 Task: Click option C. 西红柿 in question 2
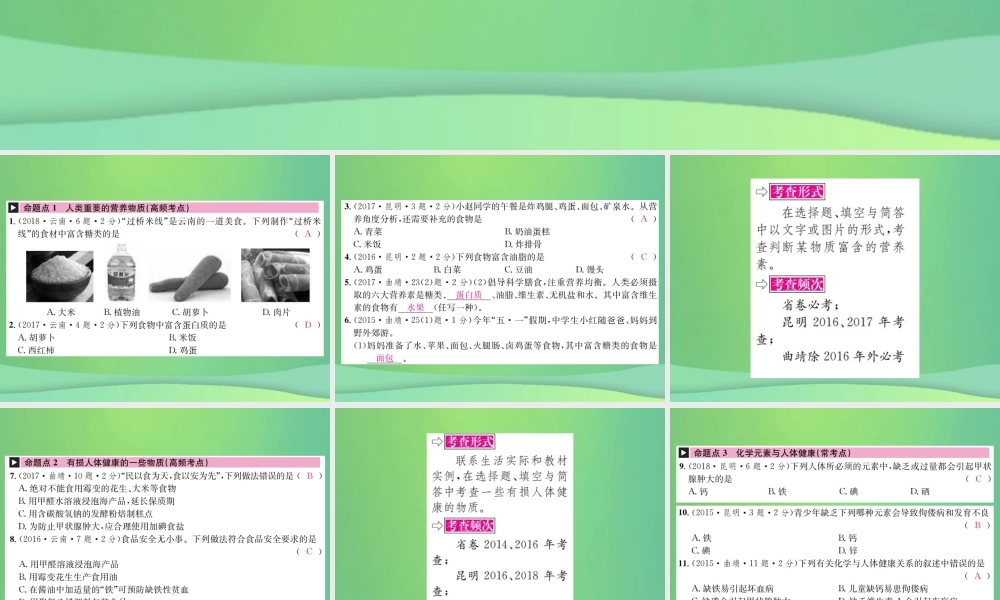coord(36,350)
